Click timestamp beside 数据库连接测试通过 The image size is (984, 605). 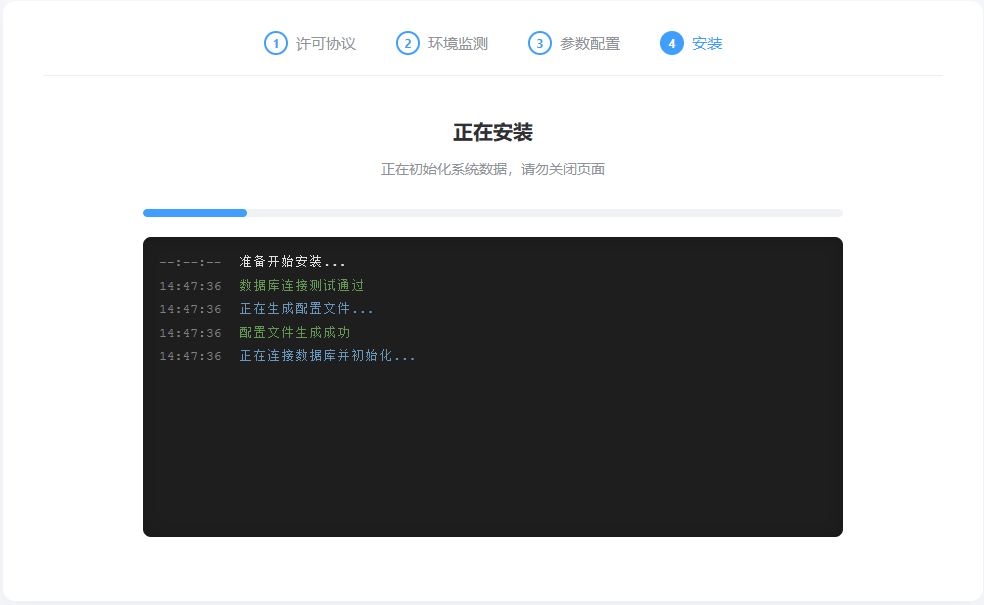190,286
